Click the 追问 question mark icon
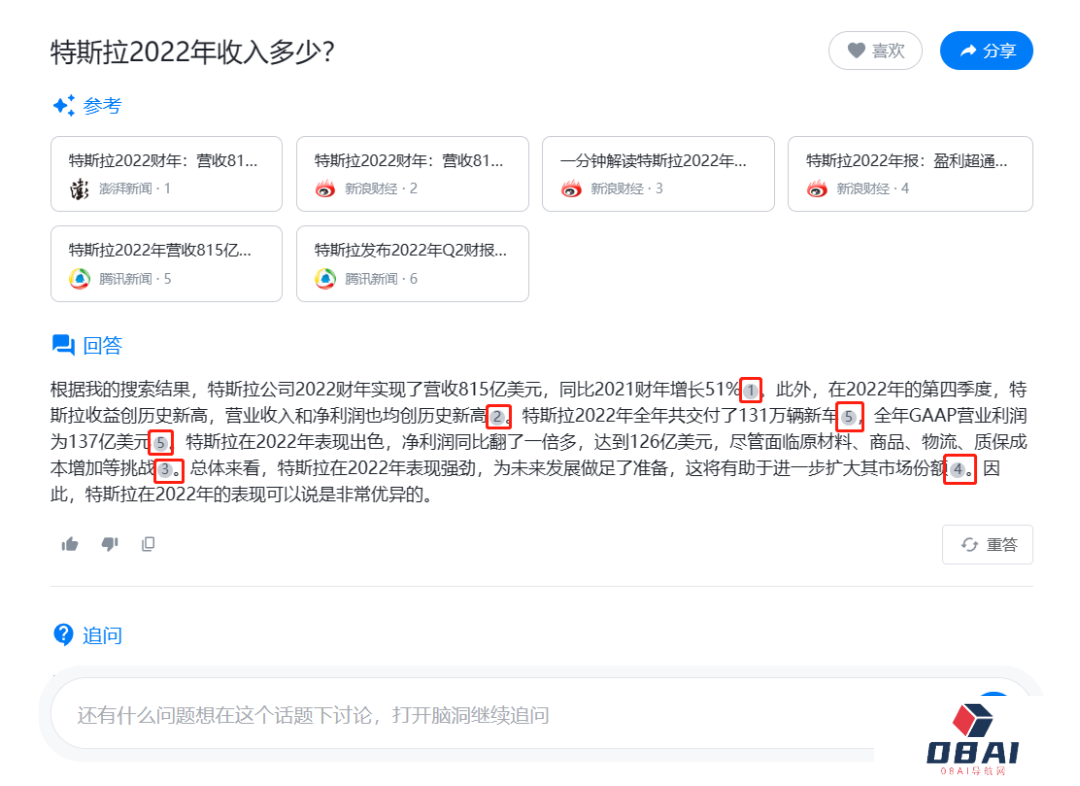The image size is (1080, 786). [x=63, y=634]
